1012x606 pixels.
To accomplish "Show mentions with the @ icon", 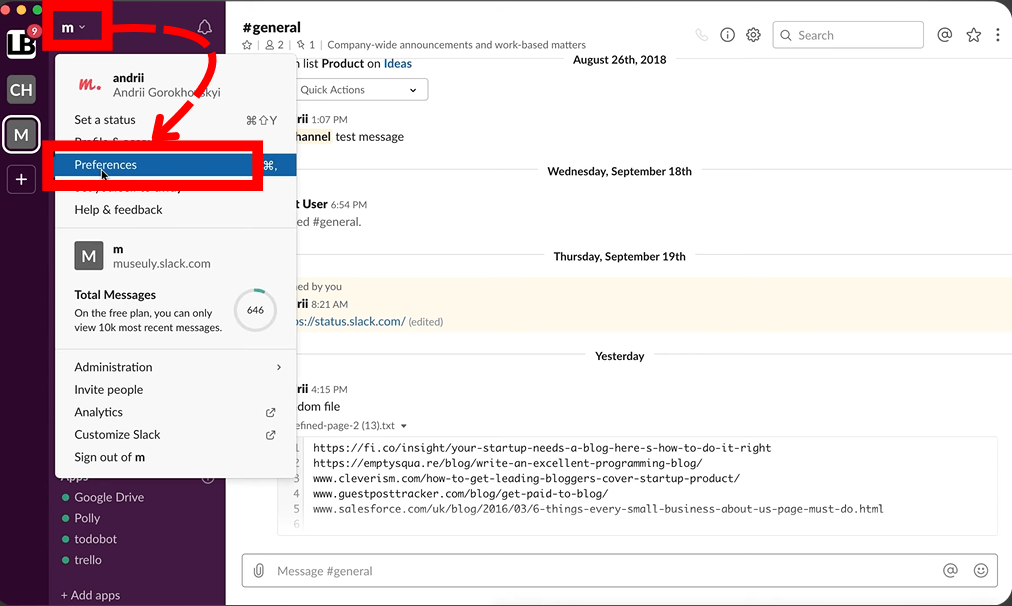I will point(945,35).
